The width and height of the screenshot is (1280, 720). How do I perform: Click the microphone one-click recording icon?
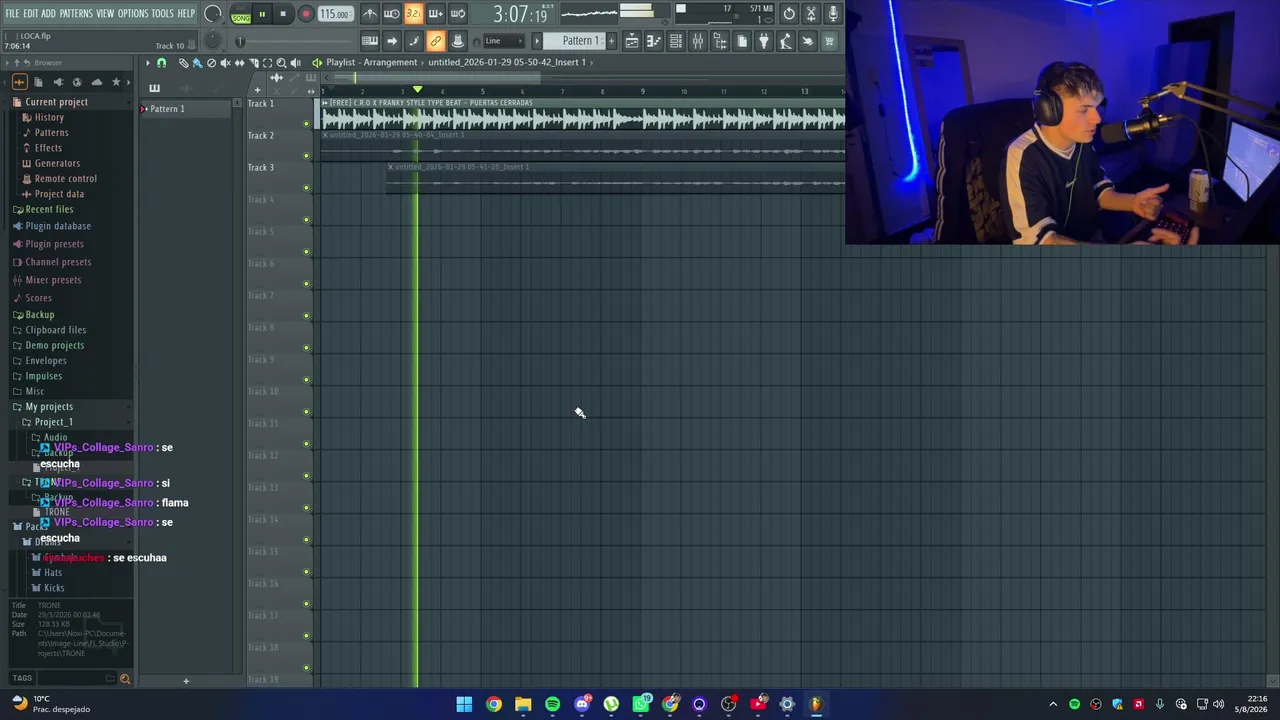click(x=832, y=14)
